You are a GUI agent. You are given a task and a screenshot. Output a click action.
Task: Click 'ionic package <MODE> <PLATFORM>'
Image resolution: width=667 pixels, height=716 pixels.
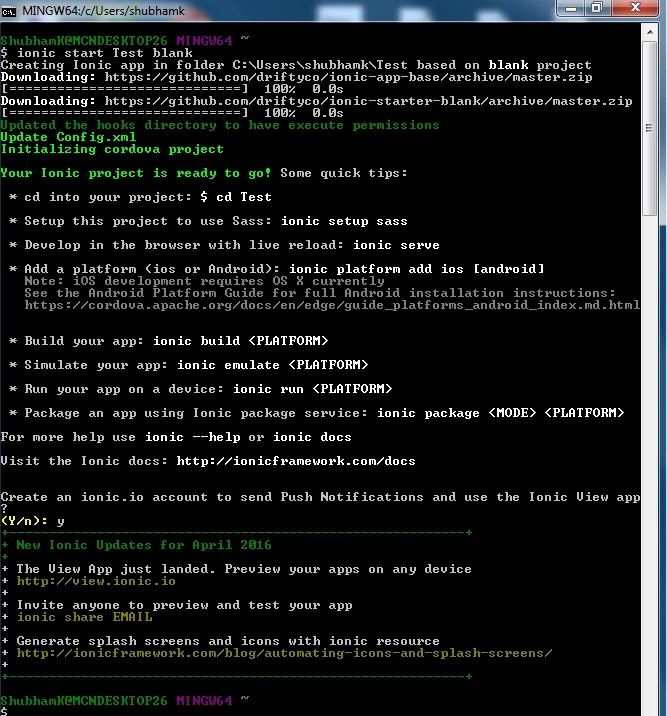tap(500, 413)
